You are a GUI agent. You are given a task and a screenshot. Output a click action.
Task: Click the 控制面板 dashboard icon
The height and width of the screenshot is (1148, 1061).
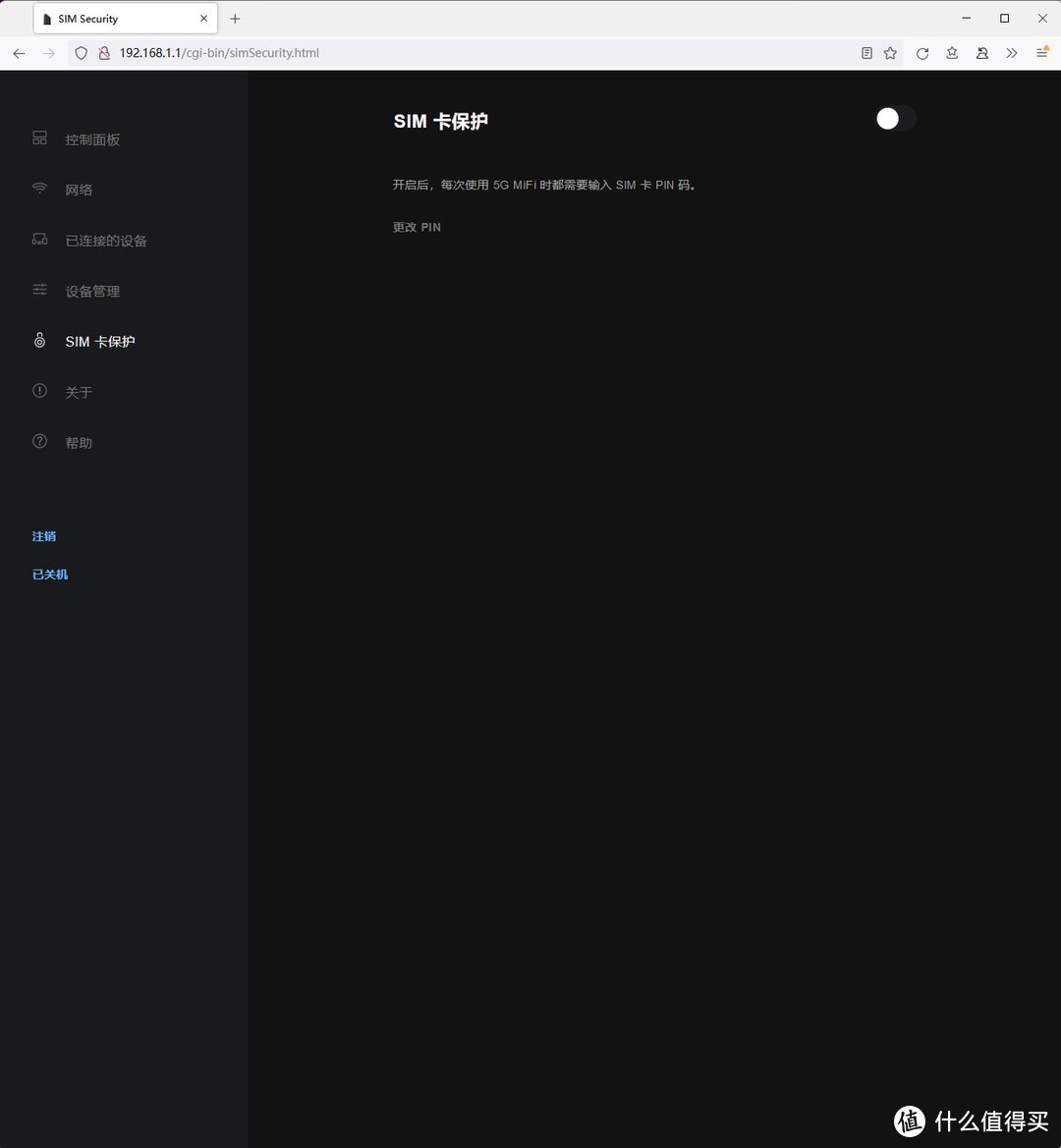pos(39,137)
